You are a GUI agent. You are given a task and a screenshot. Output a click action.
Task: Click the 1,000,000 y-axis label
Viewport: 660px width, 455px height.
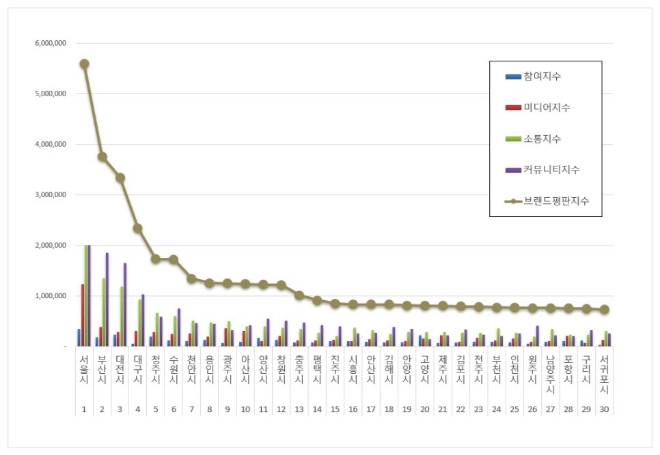pyautogui.click(x=49, y=296)
